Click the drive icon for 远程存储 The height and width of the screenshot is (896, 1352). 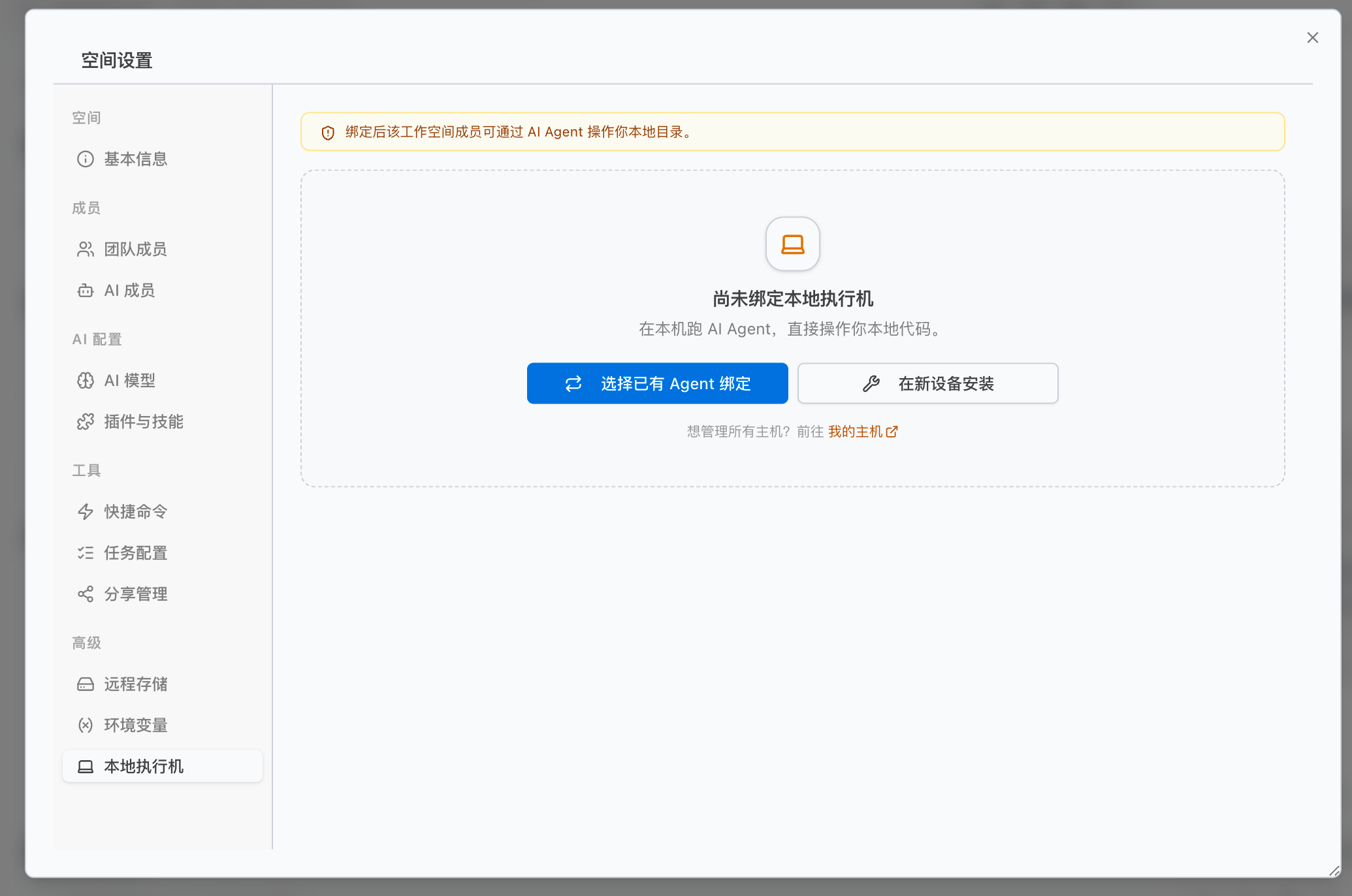point(86,684)
